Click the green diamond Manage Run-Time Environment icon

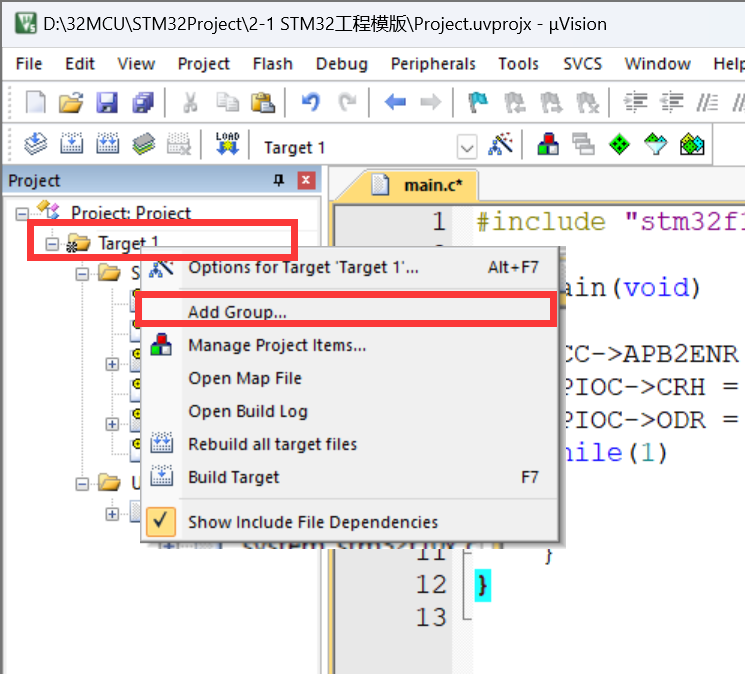pyautogui.click(x=619, y=144)
